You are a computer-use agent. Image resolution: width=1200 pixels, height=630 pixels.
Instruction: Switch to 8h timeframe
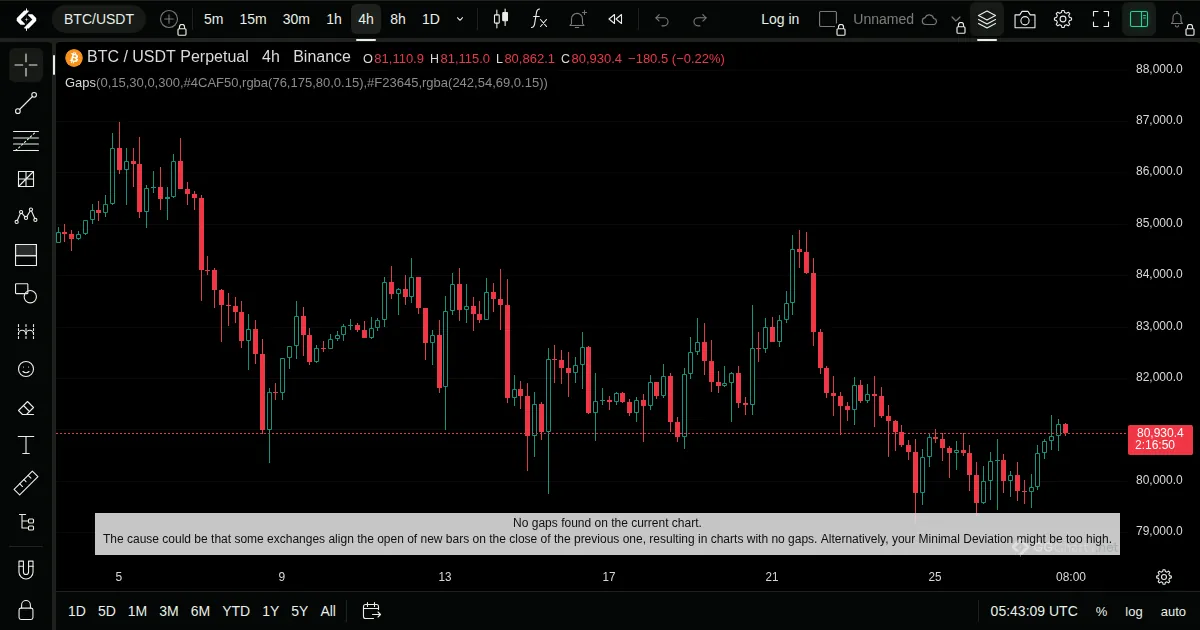tap(398, 19)
